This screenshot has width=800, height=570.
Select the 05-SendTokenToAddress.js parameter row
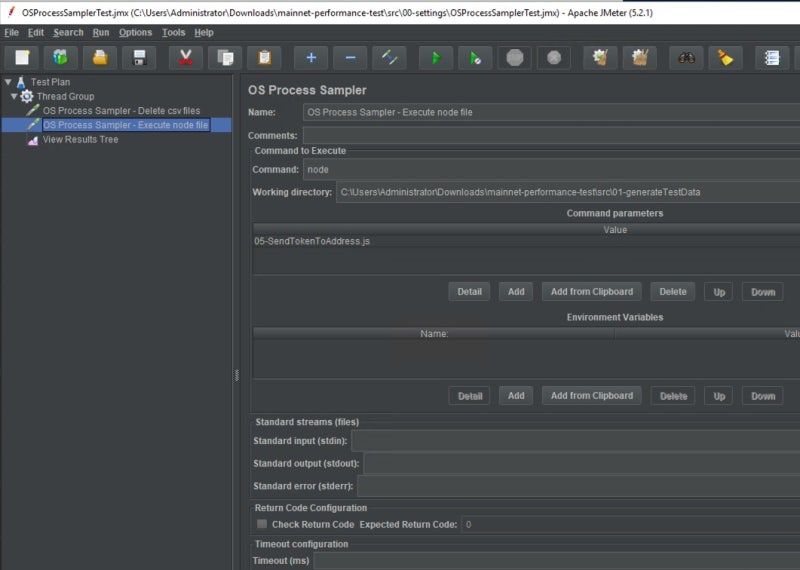tap(526, 241)
